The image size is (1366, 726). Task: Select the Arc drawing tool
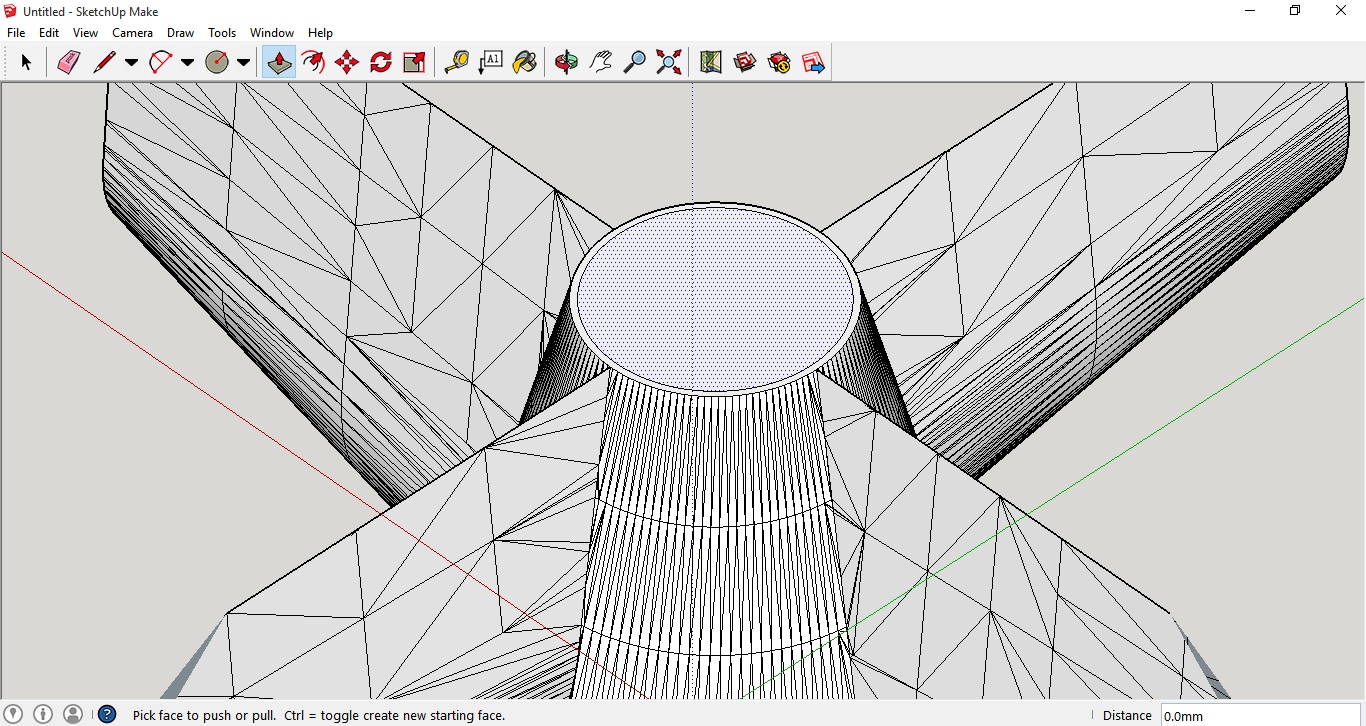(x=160, y=62)
